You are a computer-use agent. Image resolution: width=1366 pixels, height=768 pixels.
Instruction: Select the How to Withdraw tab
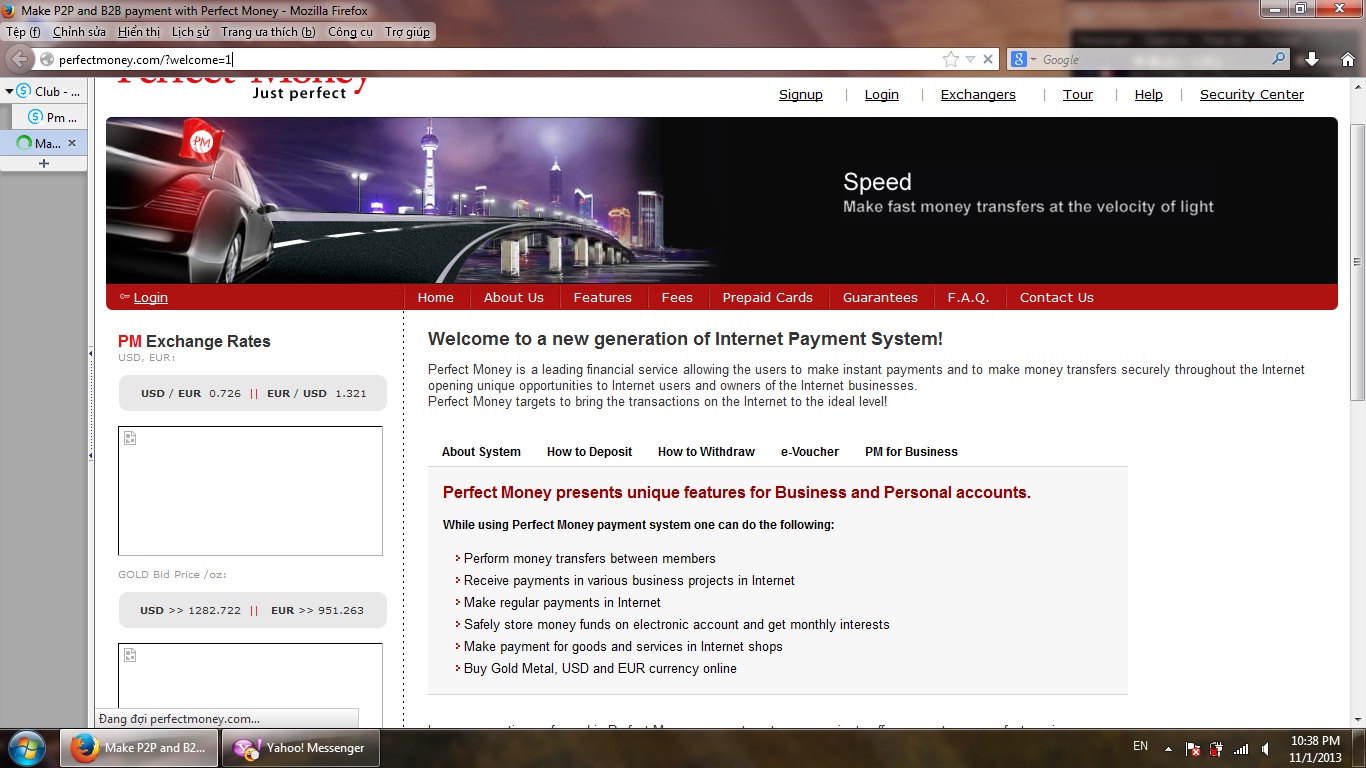point(706,452)
